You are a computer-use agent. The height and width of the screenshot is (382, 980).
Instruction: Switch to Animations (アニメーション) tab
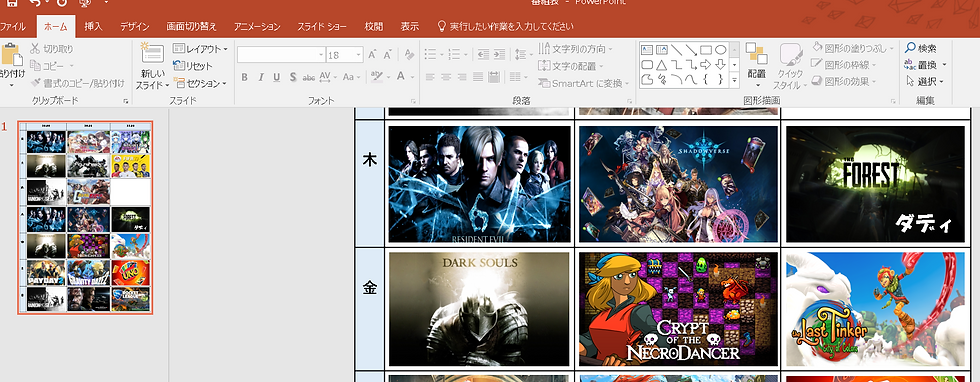257,27
